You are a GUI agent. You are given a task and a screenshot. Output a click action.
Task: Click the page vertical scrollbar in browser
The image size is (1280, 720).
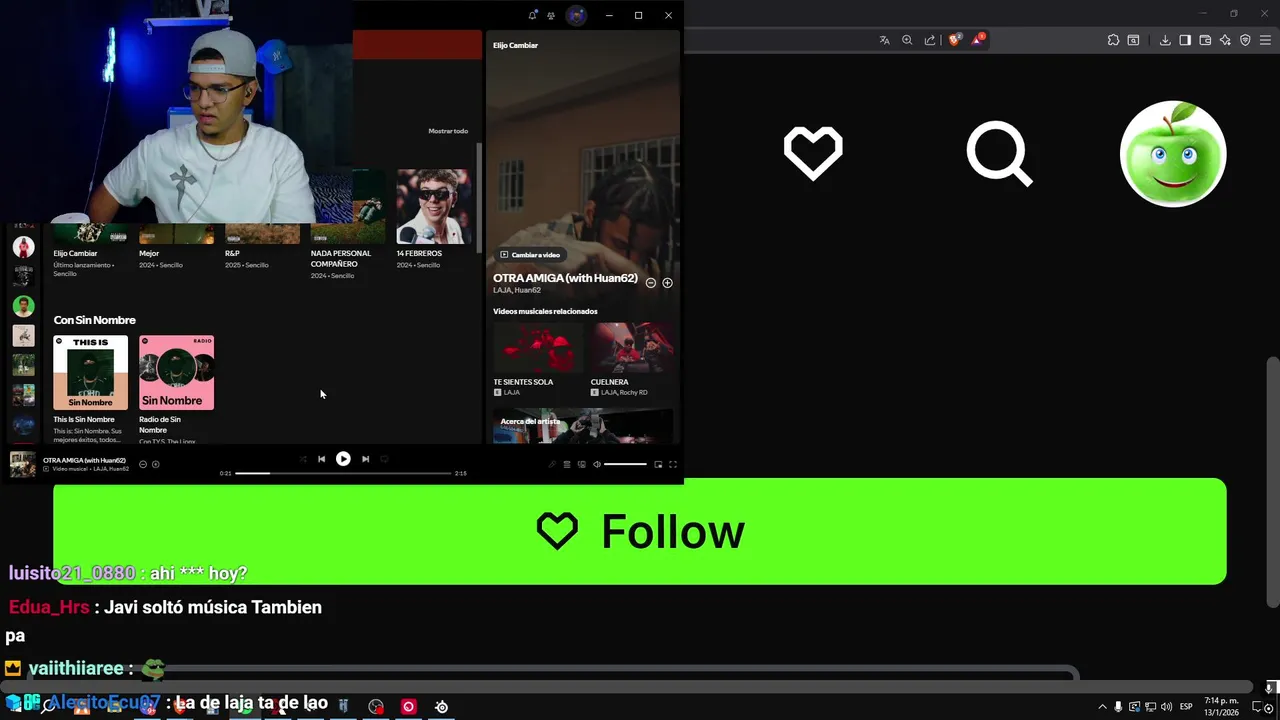click(x=1273, y=482)
